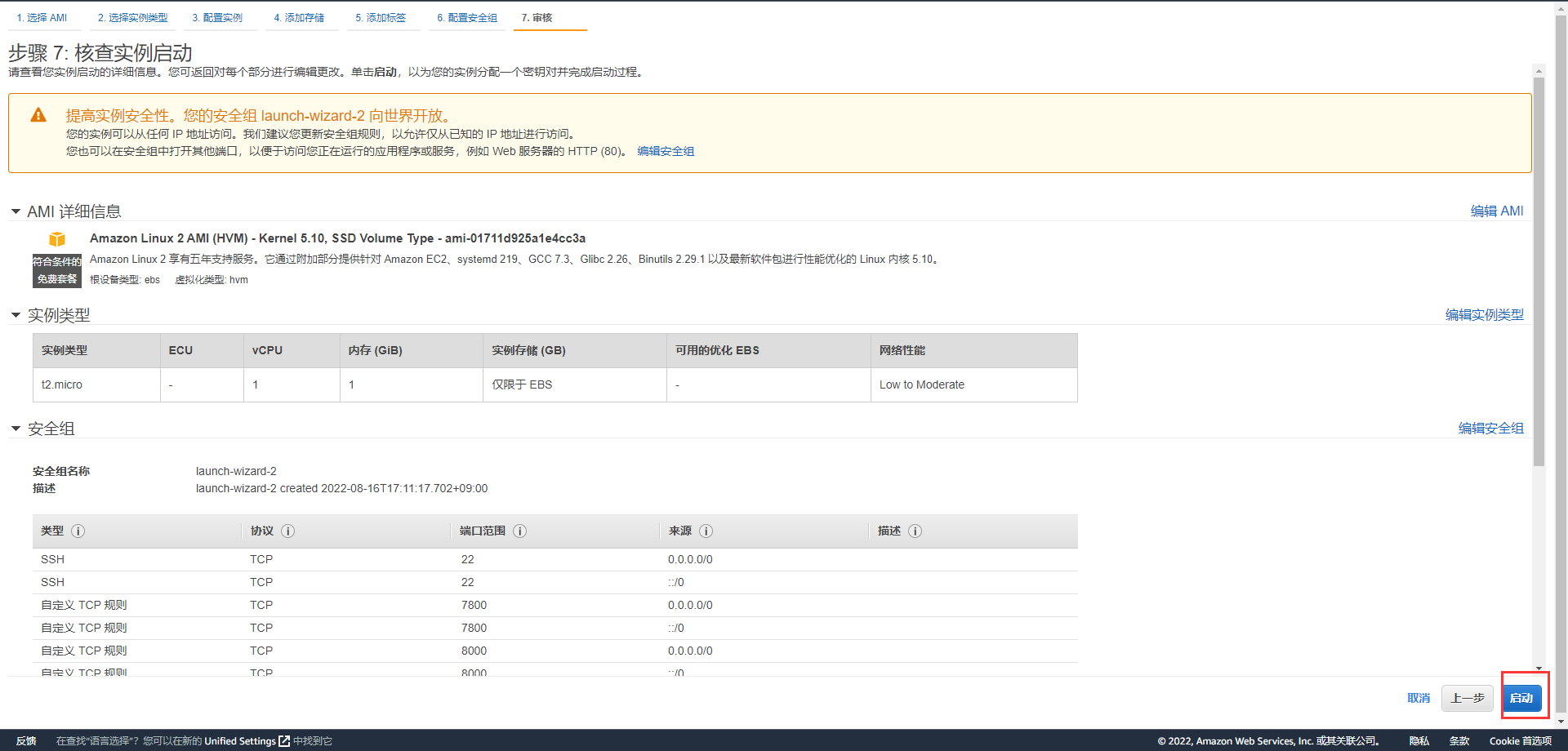Viewport: 1568px width, 751px height.
Task: Click the info icon next to 类型 column
Action: [x=78, y=531]
